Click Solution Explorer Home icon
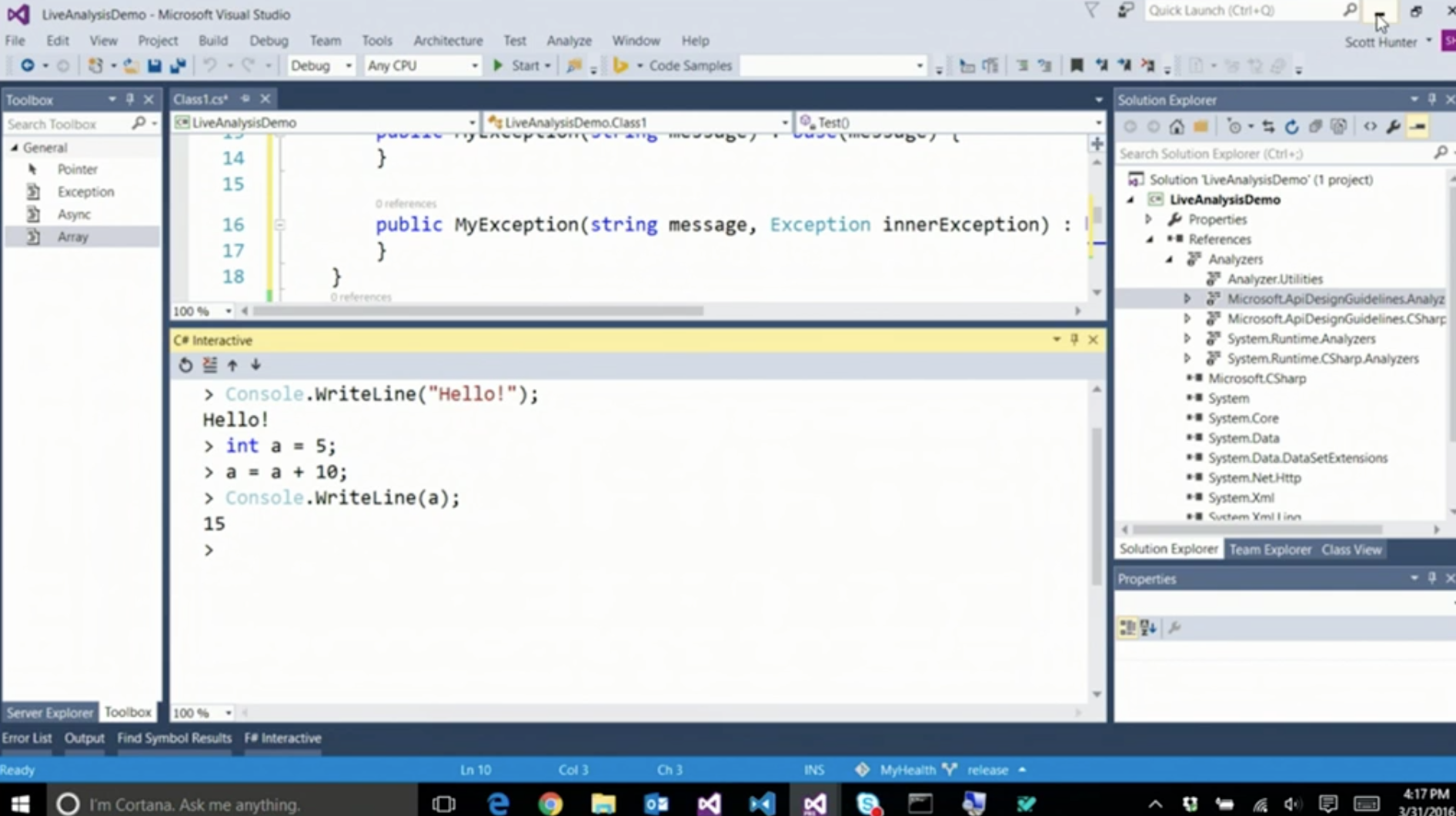Image resolution: width=1456 pixels, height=816 pixels. 1177,127
